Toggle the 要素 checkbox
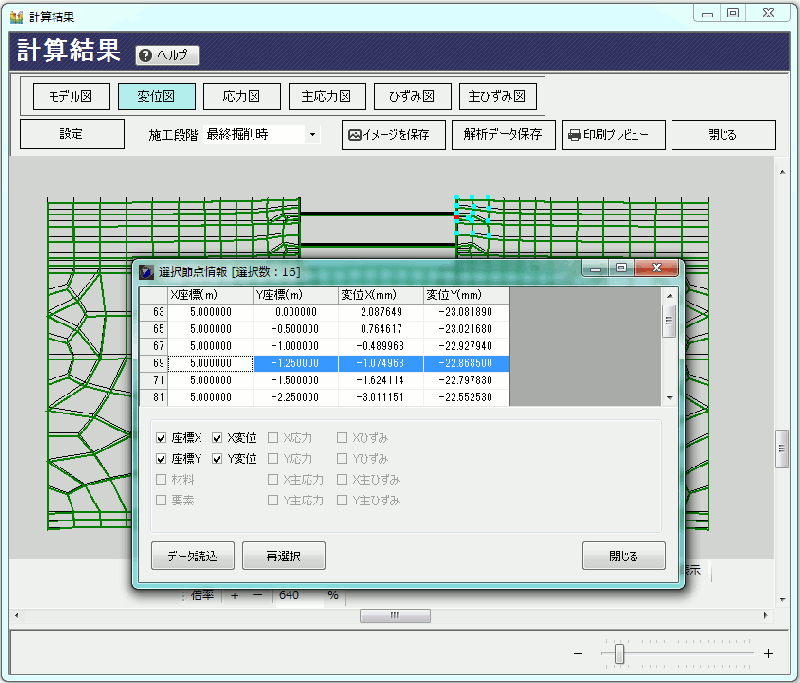 click(161, 500)
